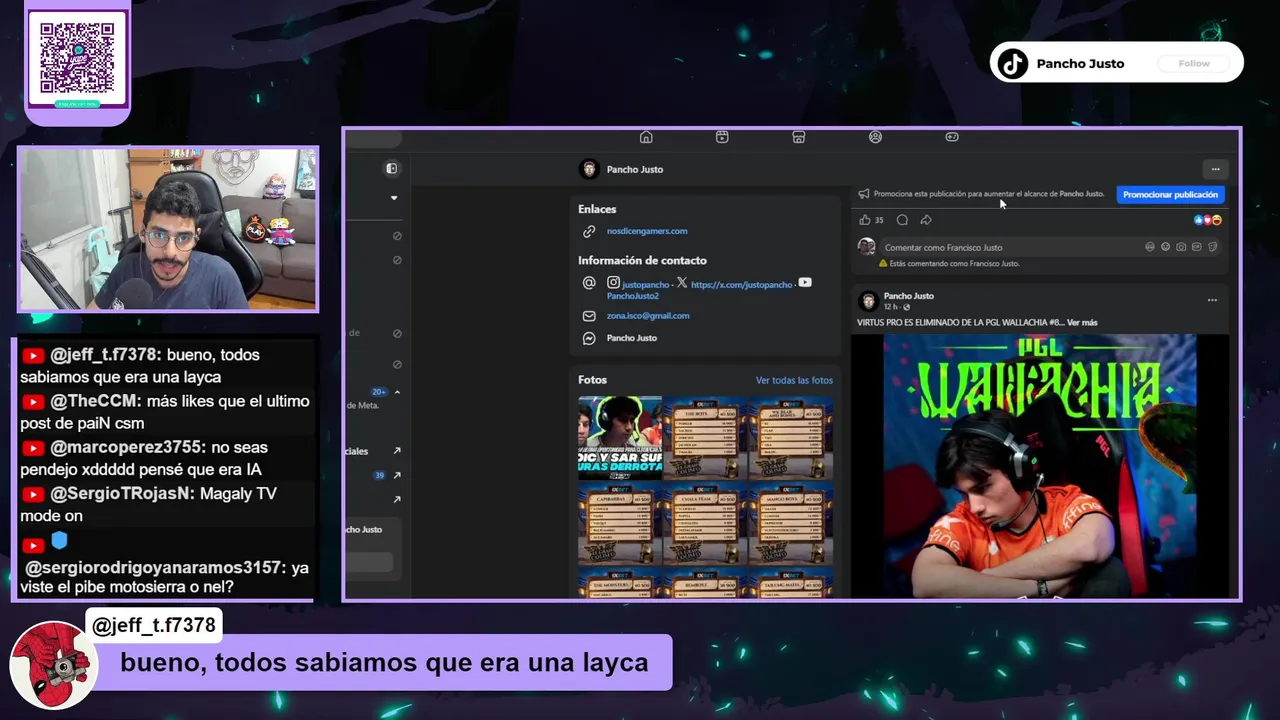
Task: Open MANGO BOYS roster photo thumbnail
Action: point(791,524)
